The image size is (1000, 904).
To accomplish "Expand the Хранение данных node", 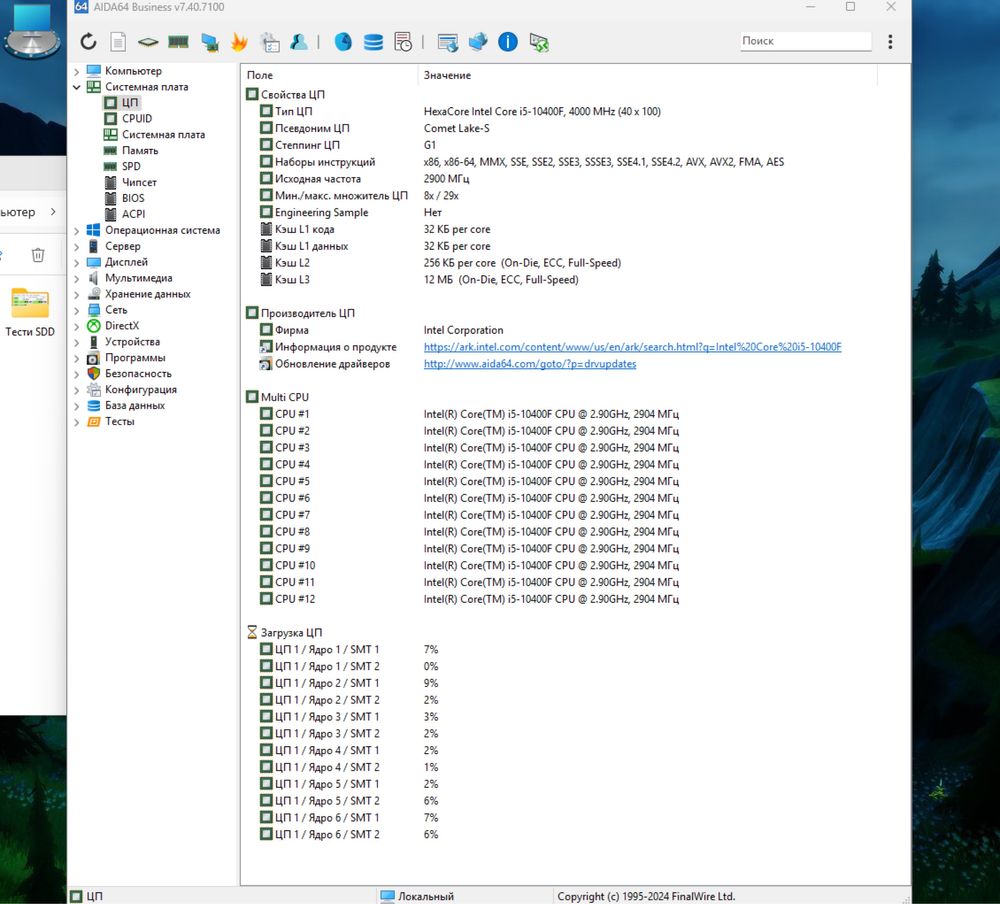I will click(x=77, y=294).
